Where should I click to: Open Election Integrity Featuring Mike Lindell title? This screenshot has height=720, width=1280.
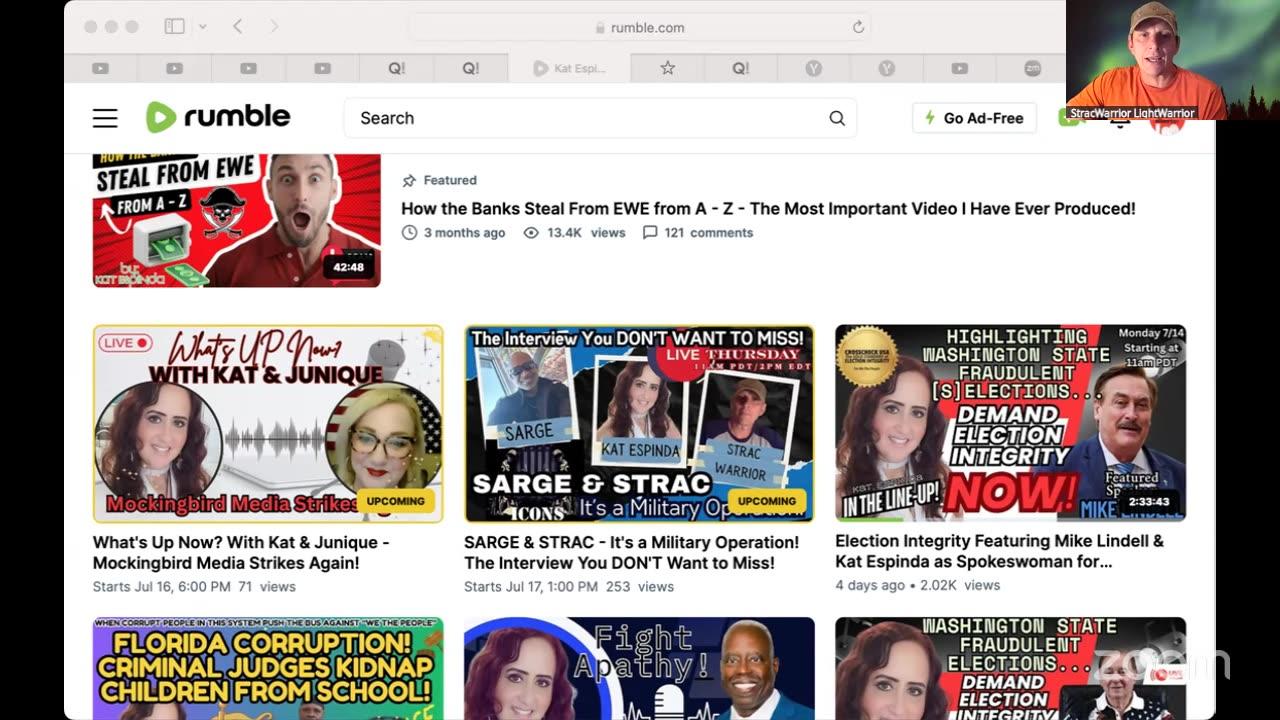click(x=999, y=551)
